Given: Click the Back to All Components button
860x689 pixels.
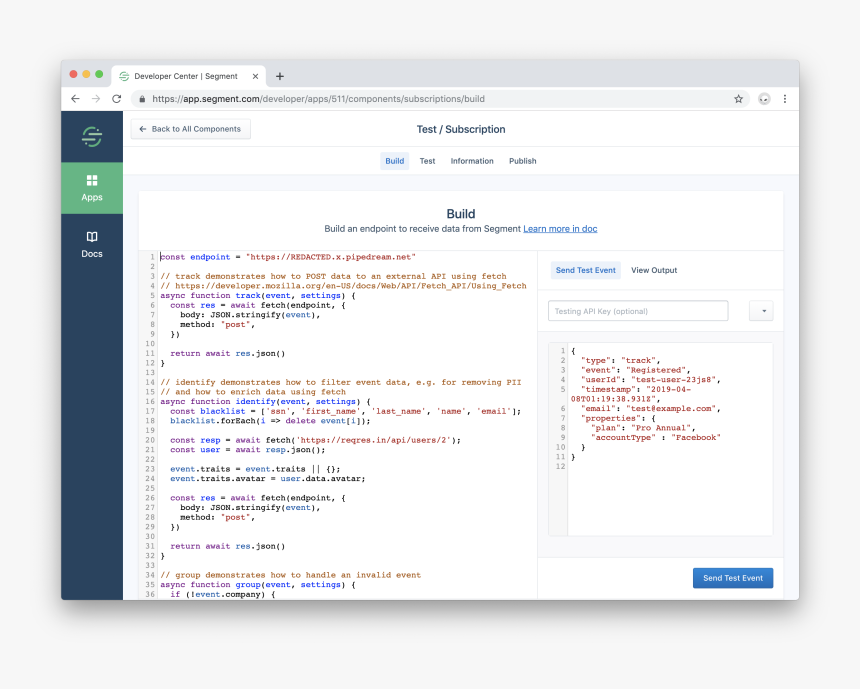Looking at the screenshot, I should (190, 129).
